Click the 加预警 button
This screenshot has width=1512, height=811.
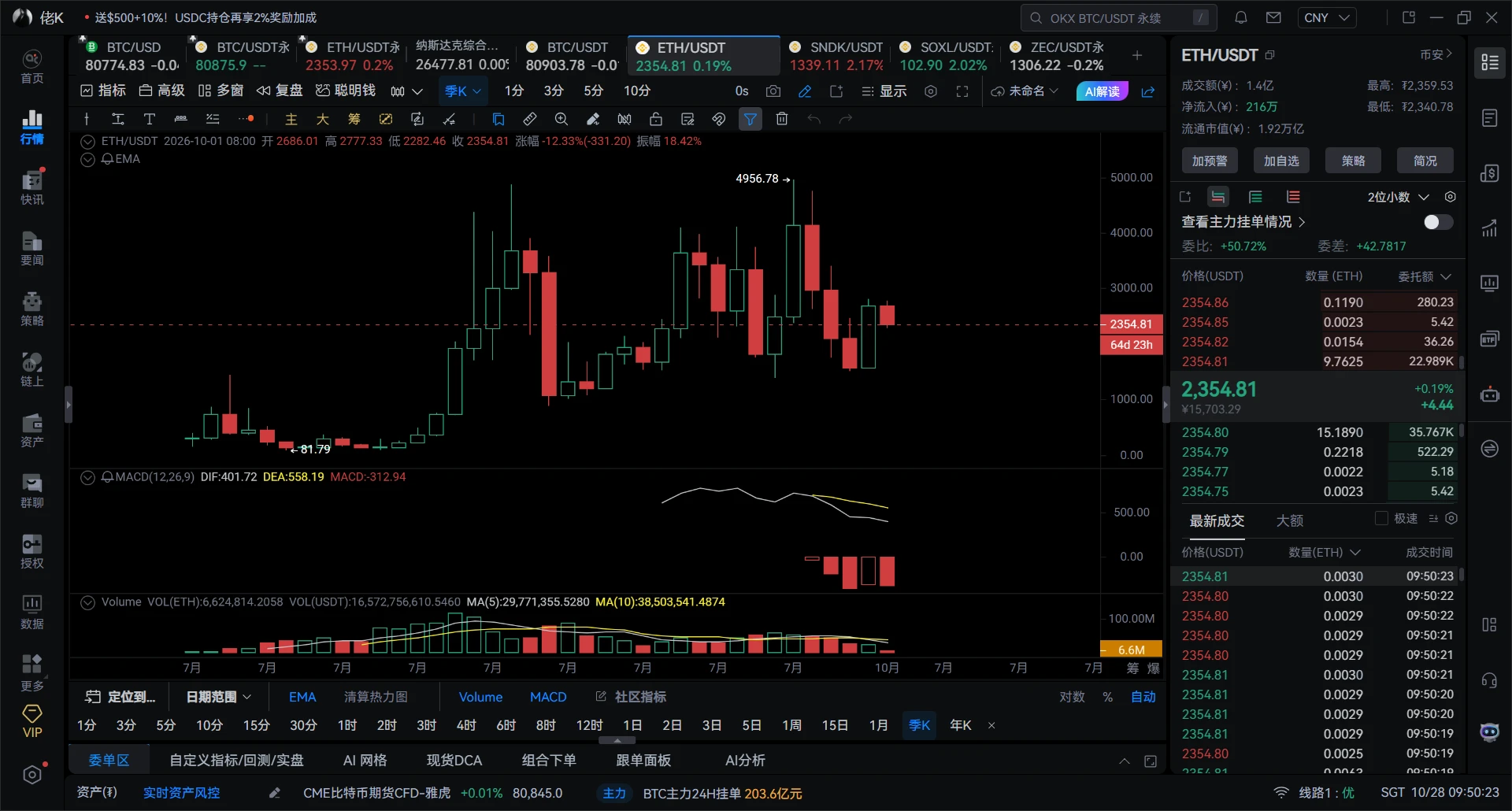[x=1209, y=161]
